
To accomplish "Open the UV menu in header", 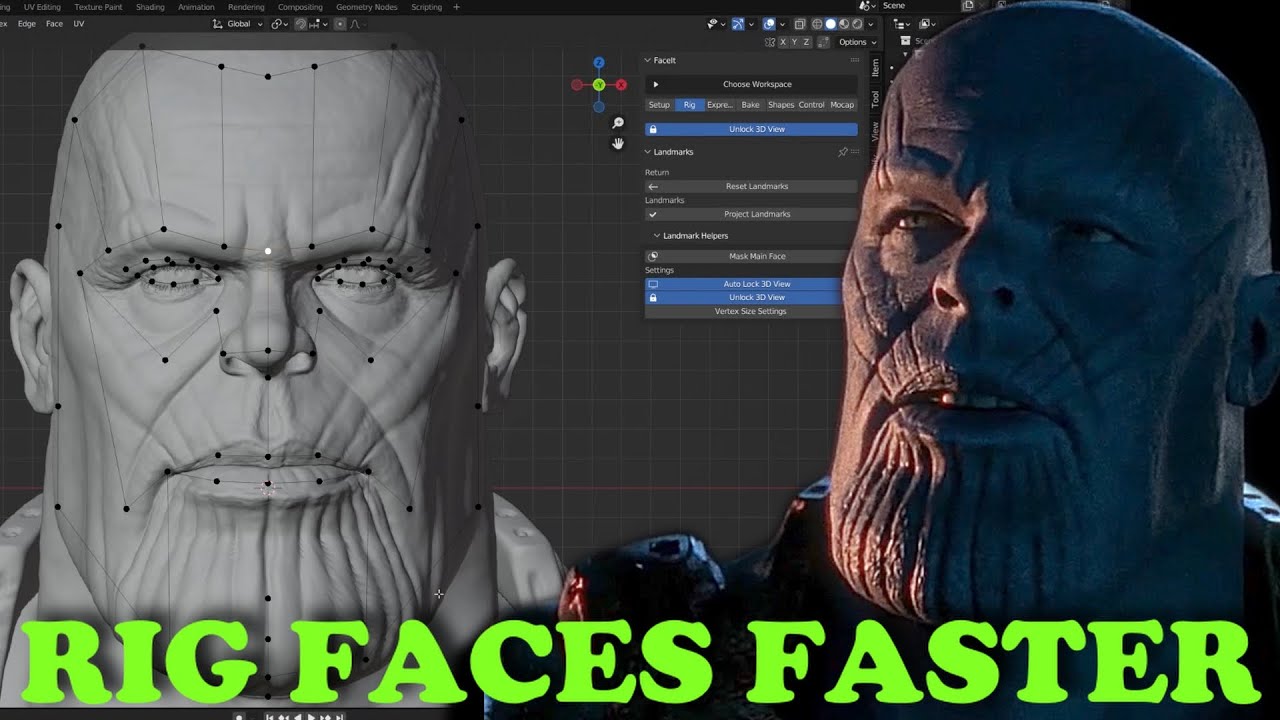I will [79, 23].
